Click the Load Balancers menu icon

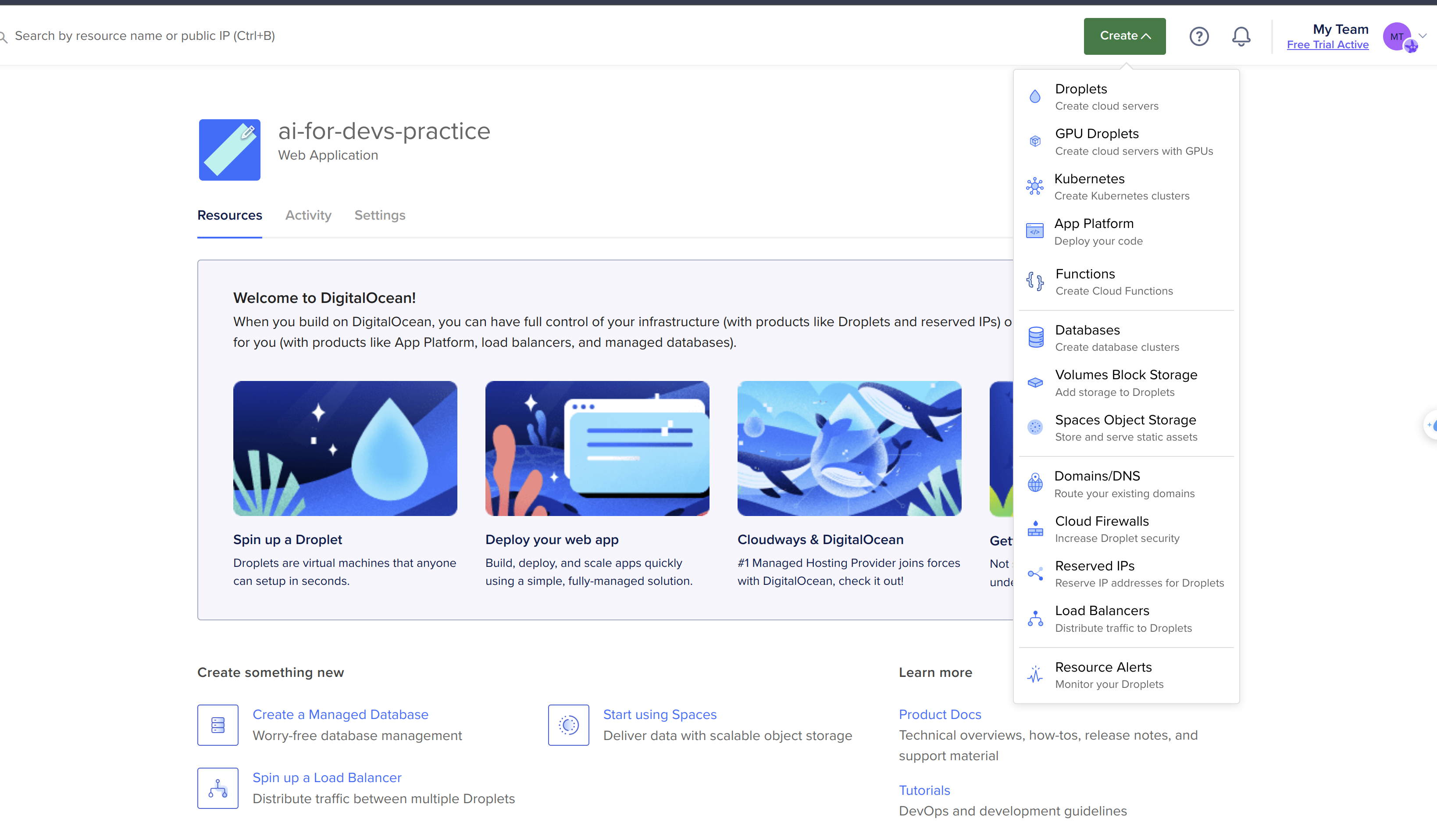1035,619
